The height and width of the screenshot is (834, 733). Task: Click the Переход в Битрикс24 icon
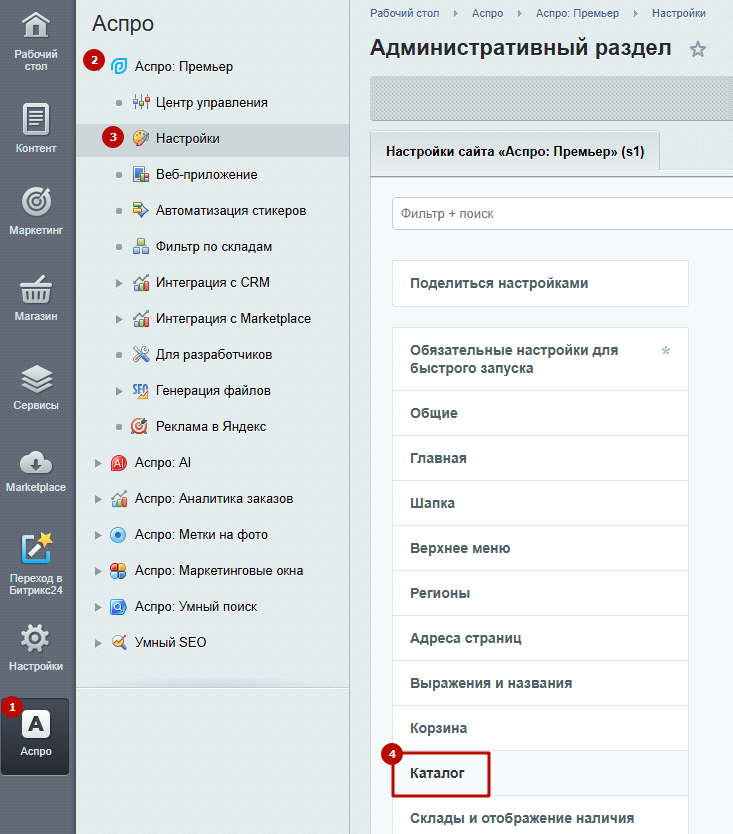(x=37, y=548)
